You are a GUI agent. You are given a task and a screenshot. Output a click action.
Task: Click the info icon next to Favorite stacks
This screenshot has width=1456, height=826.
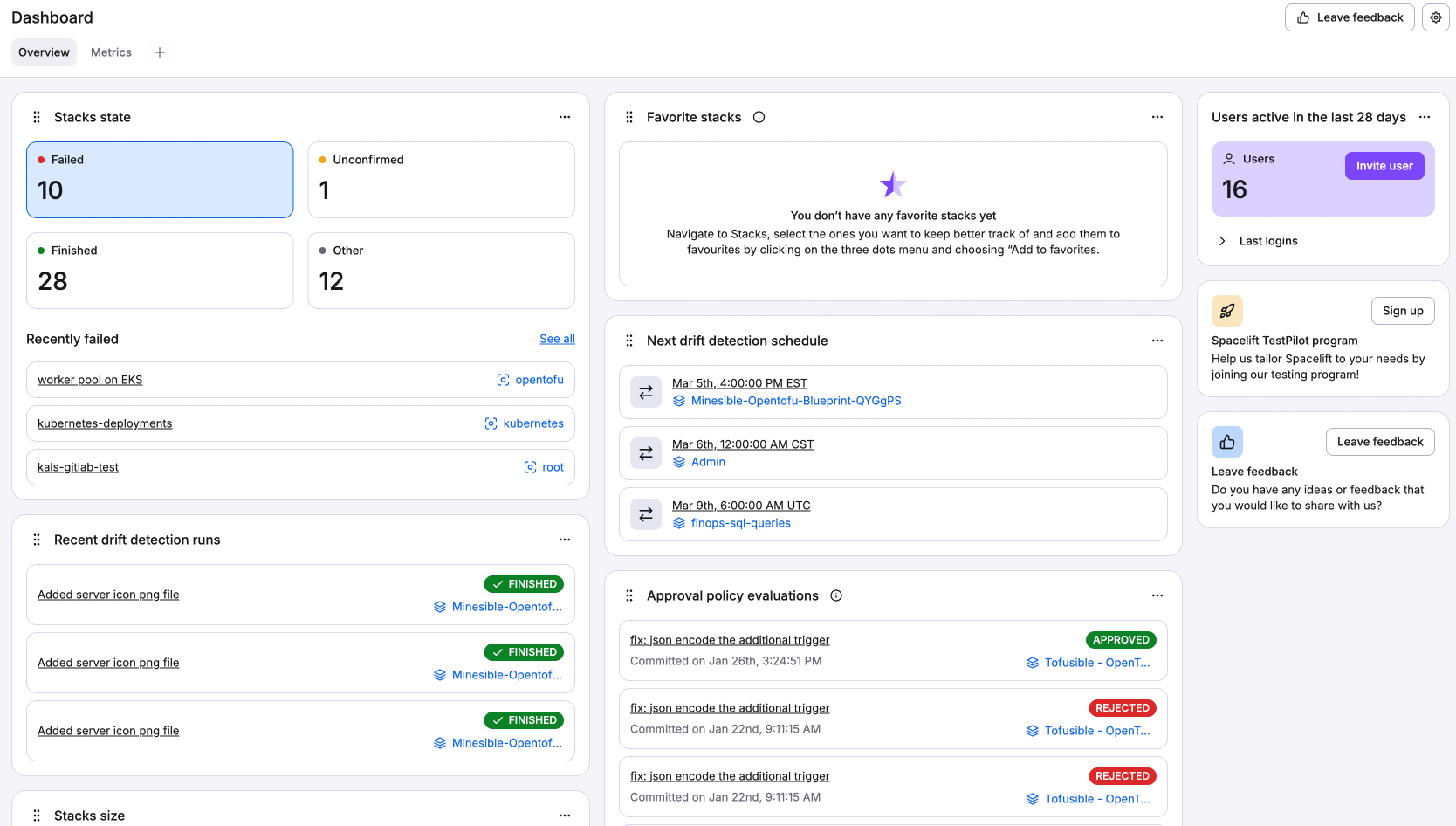click(x=759, y=116)
